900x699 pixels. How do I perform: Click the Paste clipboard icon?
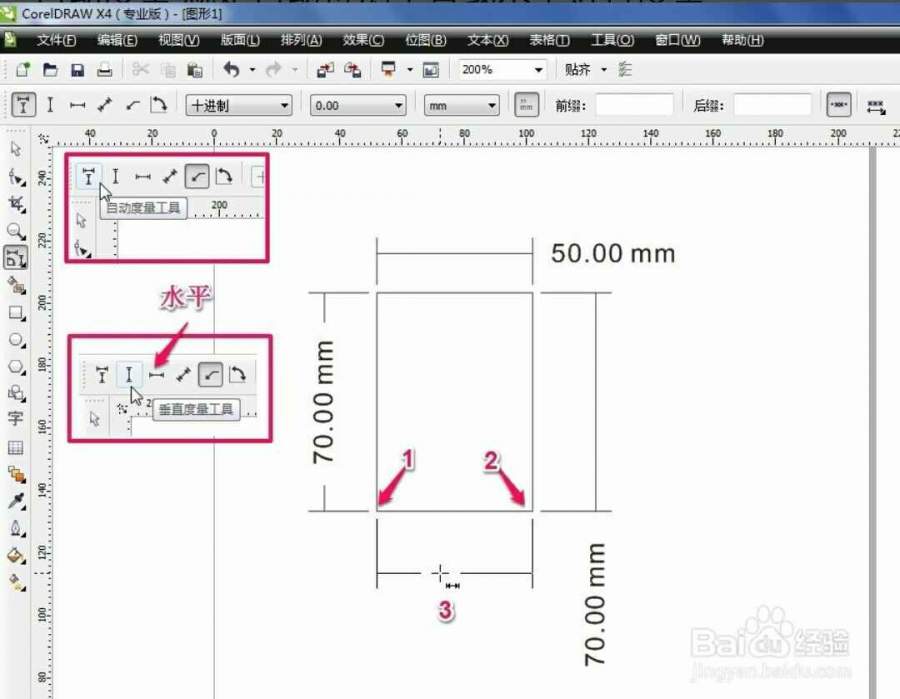tap(195, 70)
